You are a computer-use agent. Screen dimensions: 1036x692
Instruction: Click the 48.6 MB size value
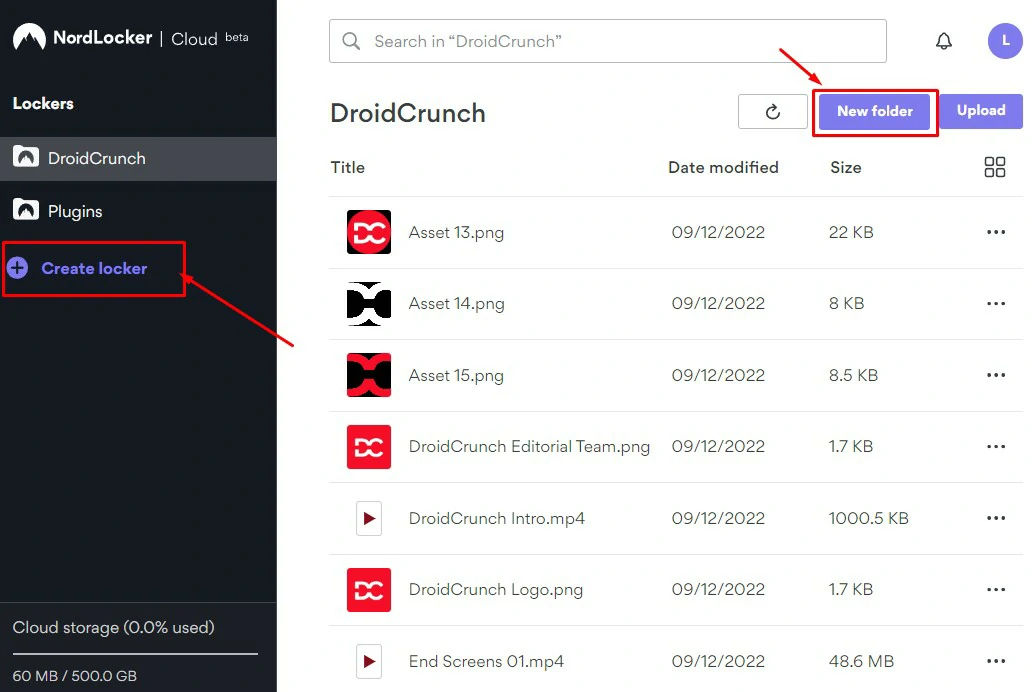[x=861, y=660]
